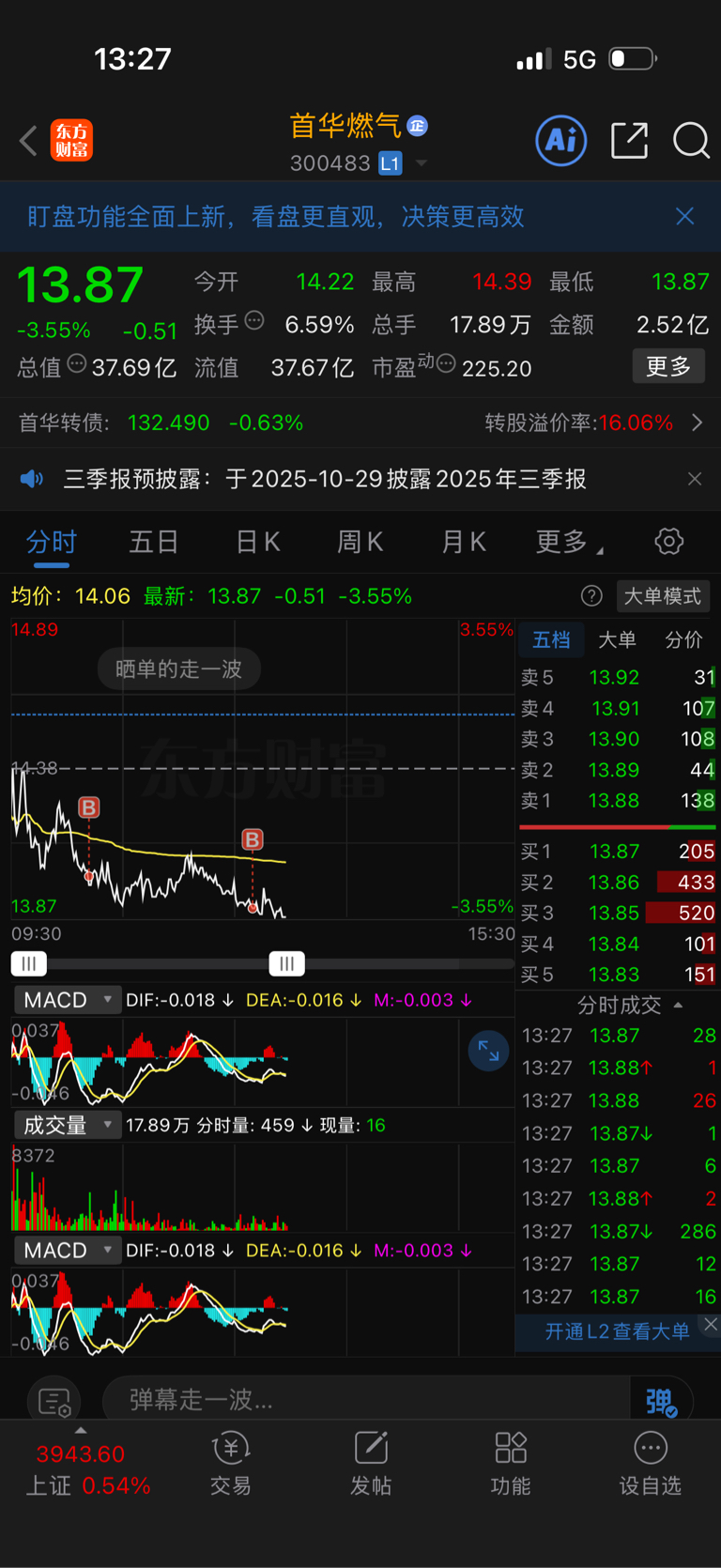
Task: Tap the info icon beside 总值
Action: pos(77,363)
